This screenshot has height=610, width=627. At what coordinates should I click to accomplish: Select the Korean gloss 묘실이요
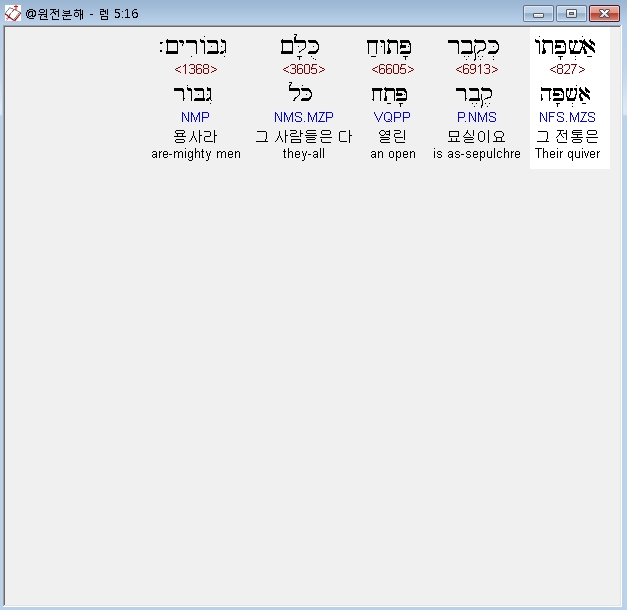point(476,136)
